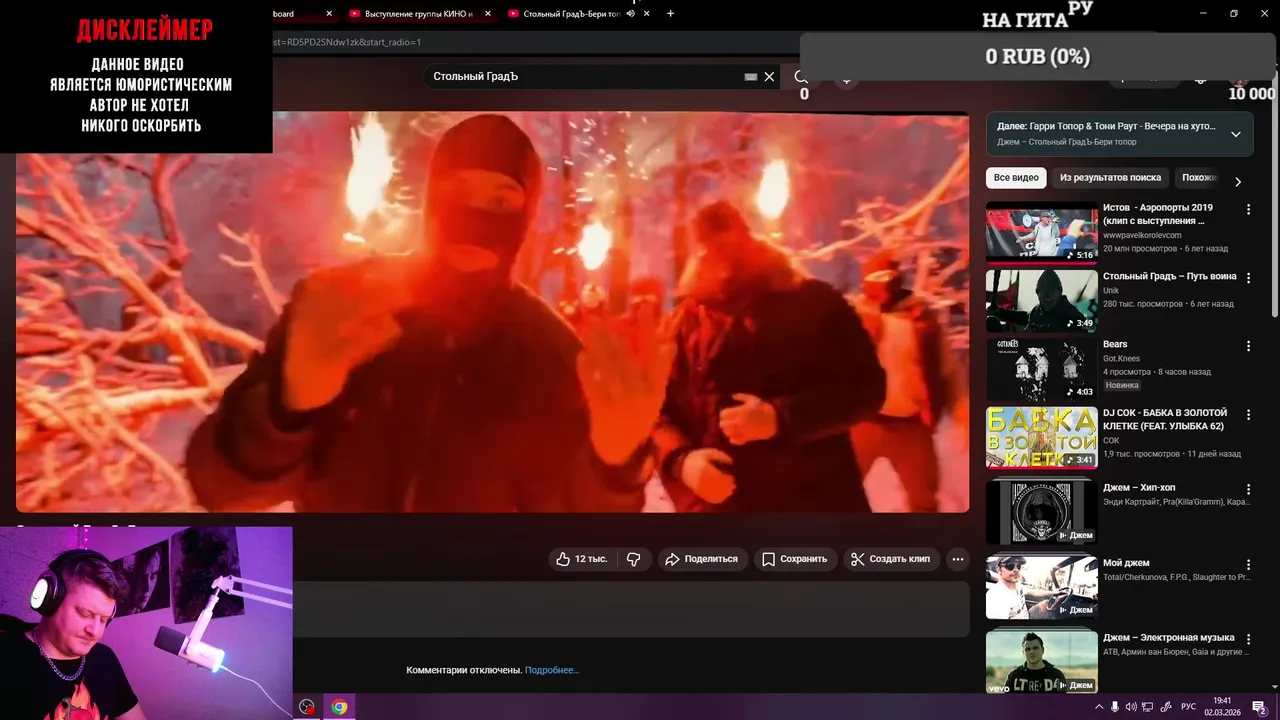Save video with the Сохранить button
This screenshot has width=1280, height=720.
pyautogui.click(x=795, y=559)
